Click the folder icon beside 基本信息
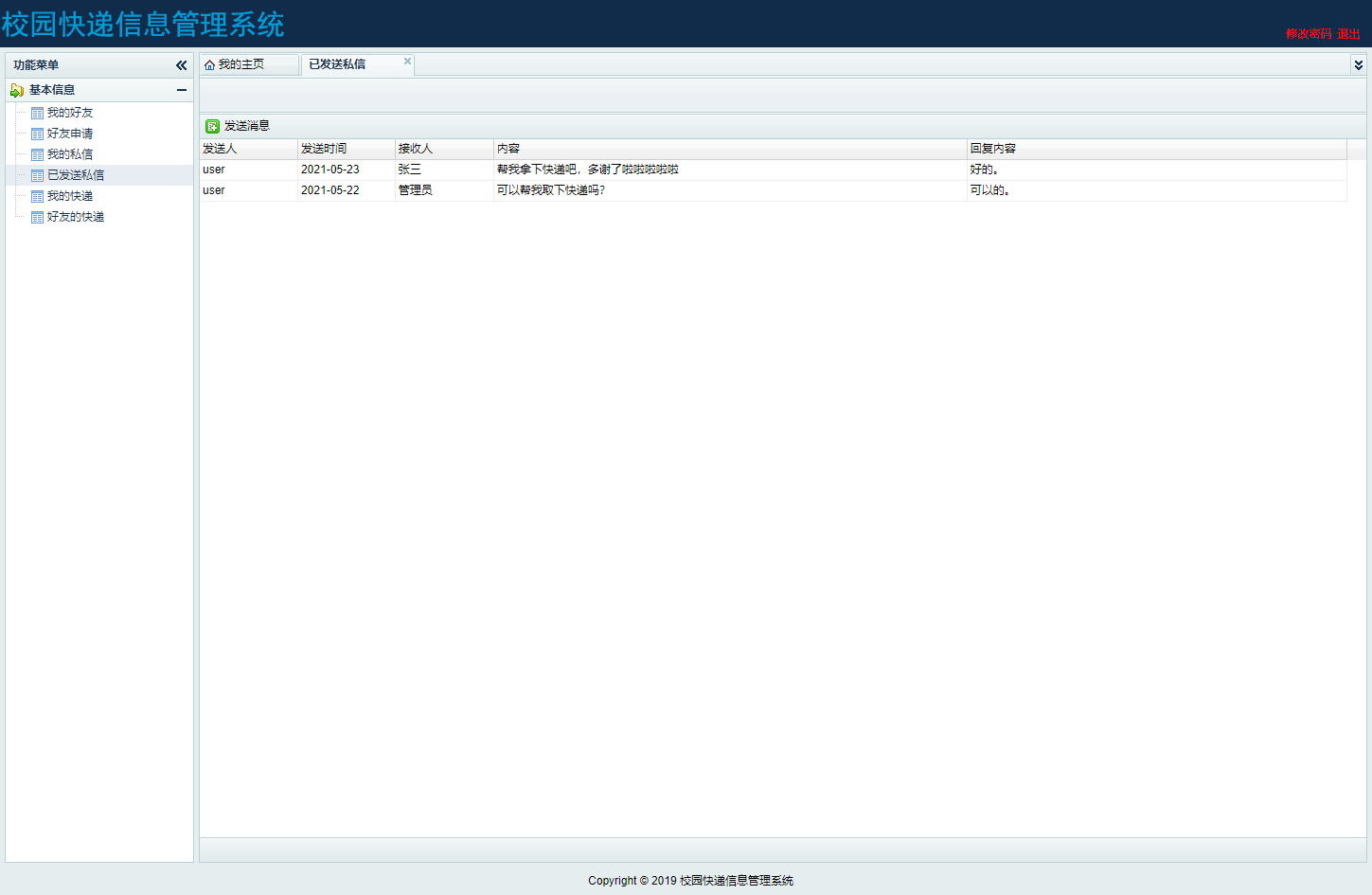Image resolution: width=1372 pixels, height=895 pixels. (x=17, y=90)
